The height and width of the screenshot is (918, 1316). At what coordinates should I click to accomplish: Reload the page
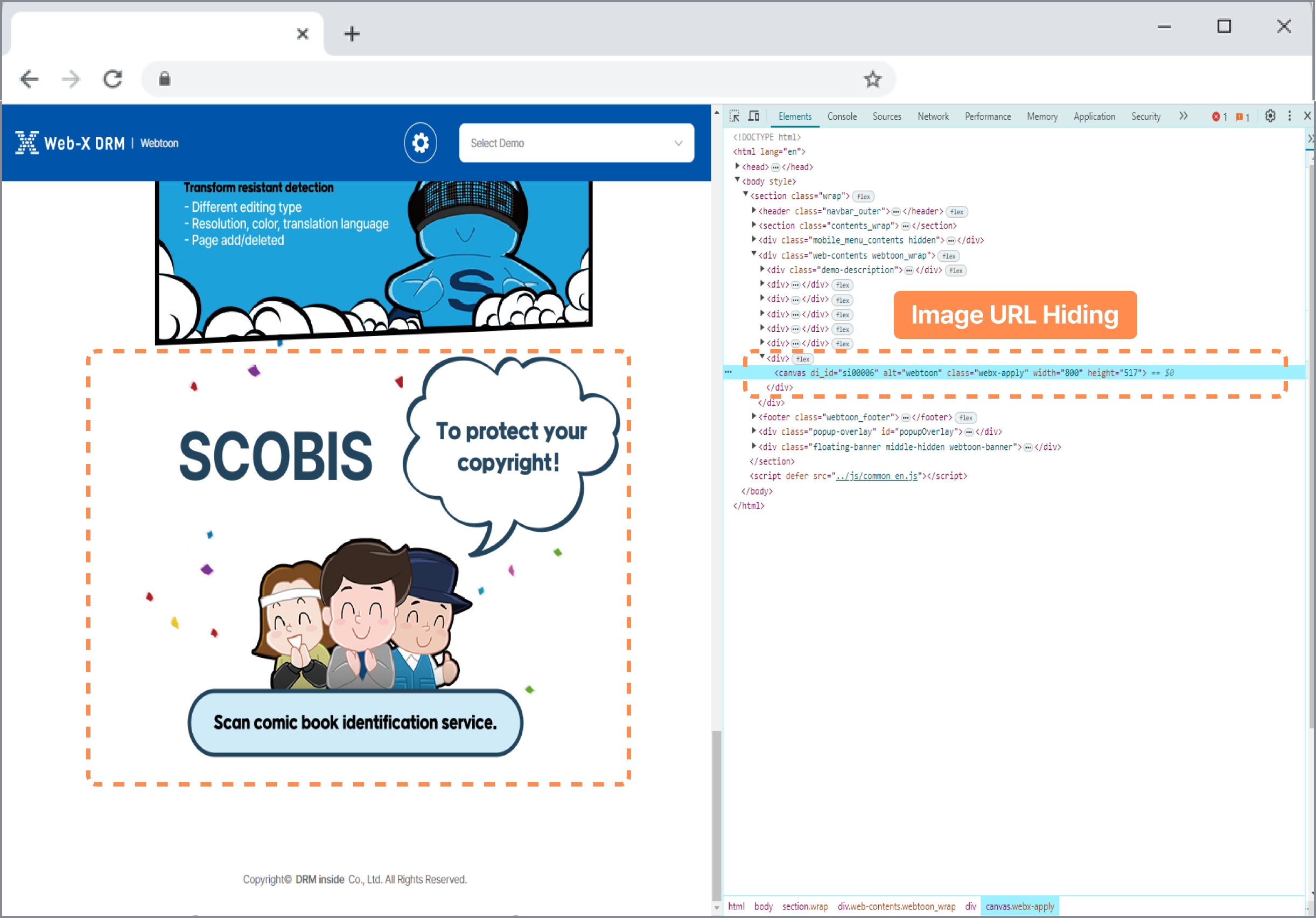(113, 79)
